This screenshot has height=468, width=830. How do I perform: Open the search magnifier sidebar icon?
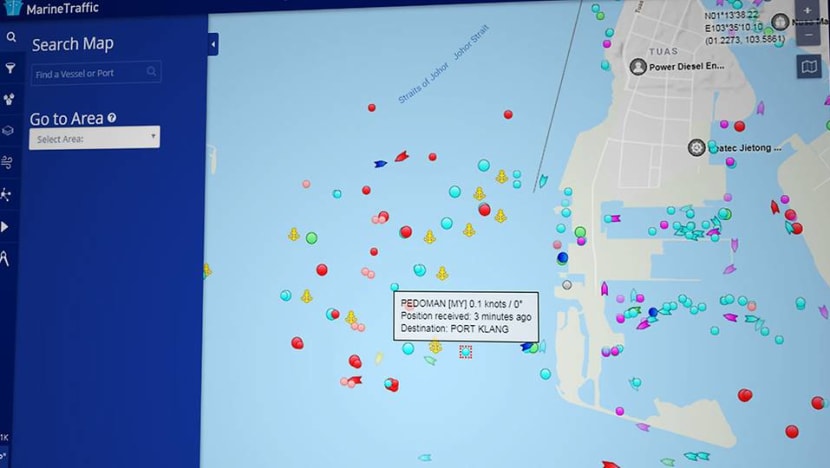click(11, 37)
